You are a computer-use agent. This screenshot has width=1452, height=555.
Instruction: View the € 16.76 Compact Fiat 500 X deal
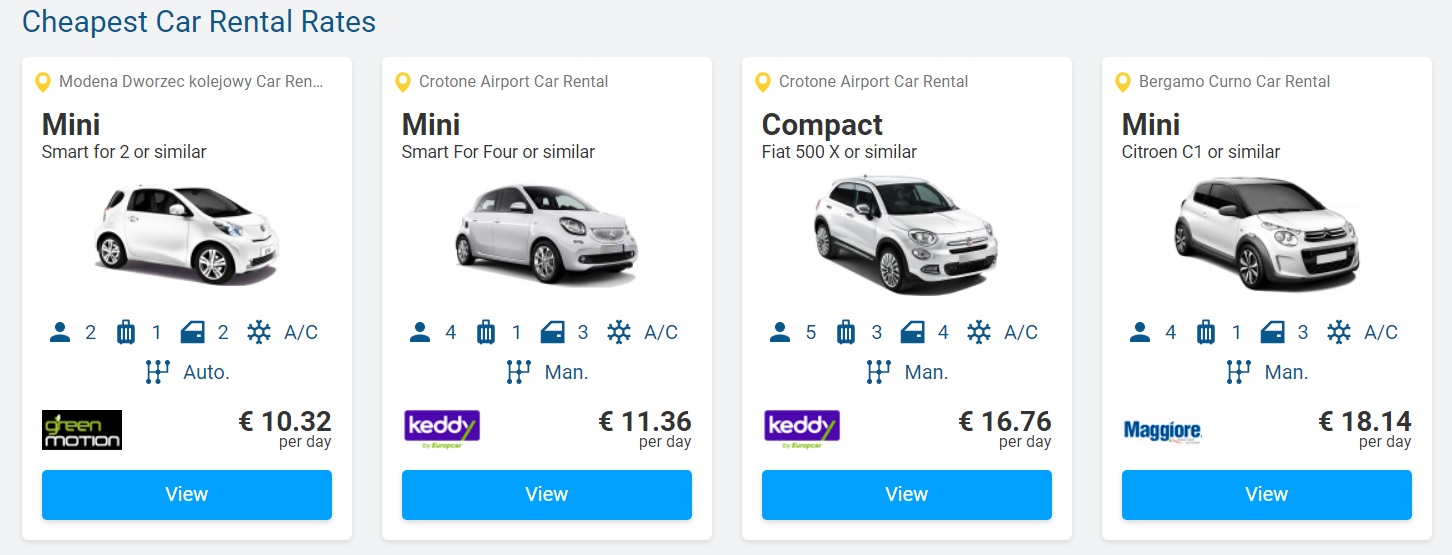(x=907, y=495)
